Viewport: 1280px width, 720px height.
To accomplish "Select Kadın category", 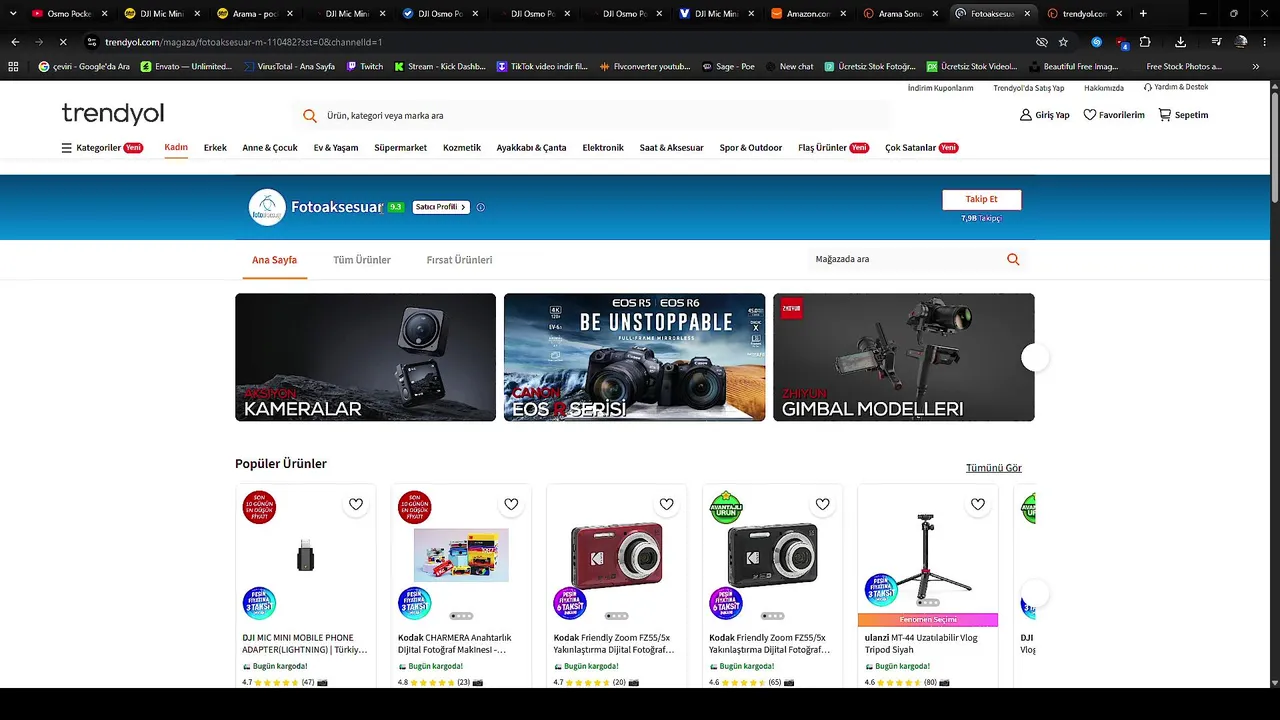I will click(176, 148).
